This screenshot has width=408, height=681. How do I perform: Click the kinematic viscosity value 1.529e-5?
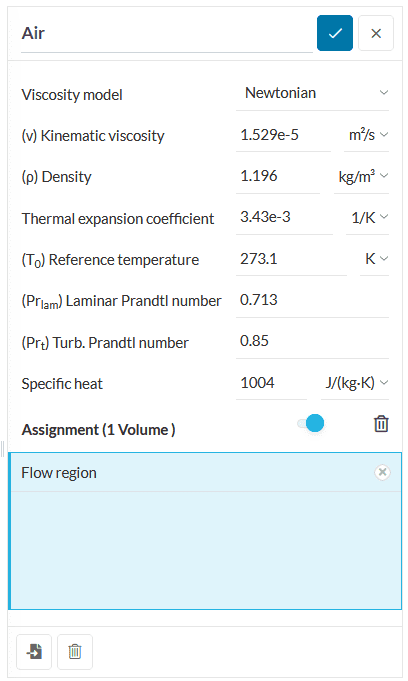[x=283, y=135]
